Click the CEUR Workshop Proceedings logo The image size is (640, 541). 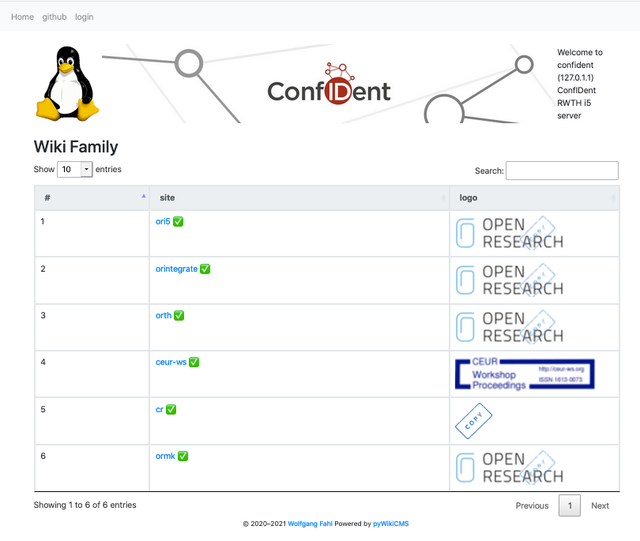click(525, 374)
